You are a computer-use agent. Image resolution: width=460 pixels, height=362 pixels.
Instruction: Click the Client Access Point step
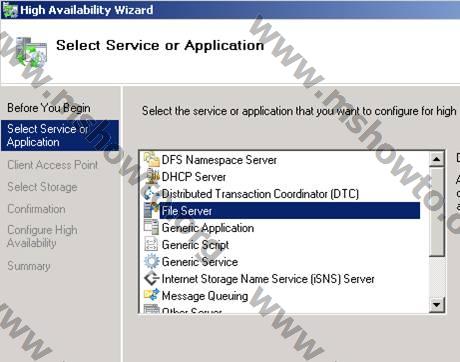pyautogui.click(x=53, y=165)
